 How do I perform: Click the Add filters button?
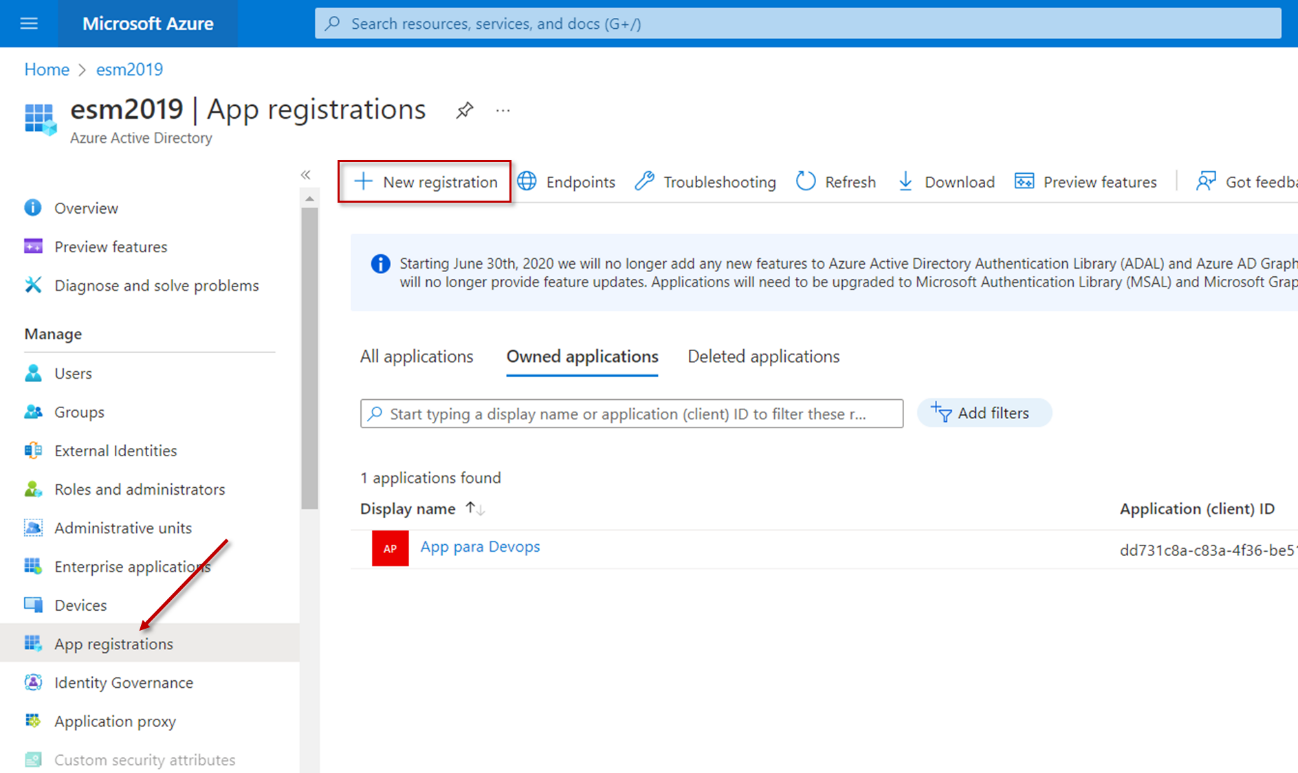tap(984, 413)
